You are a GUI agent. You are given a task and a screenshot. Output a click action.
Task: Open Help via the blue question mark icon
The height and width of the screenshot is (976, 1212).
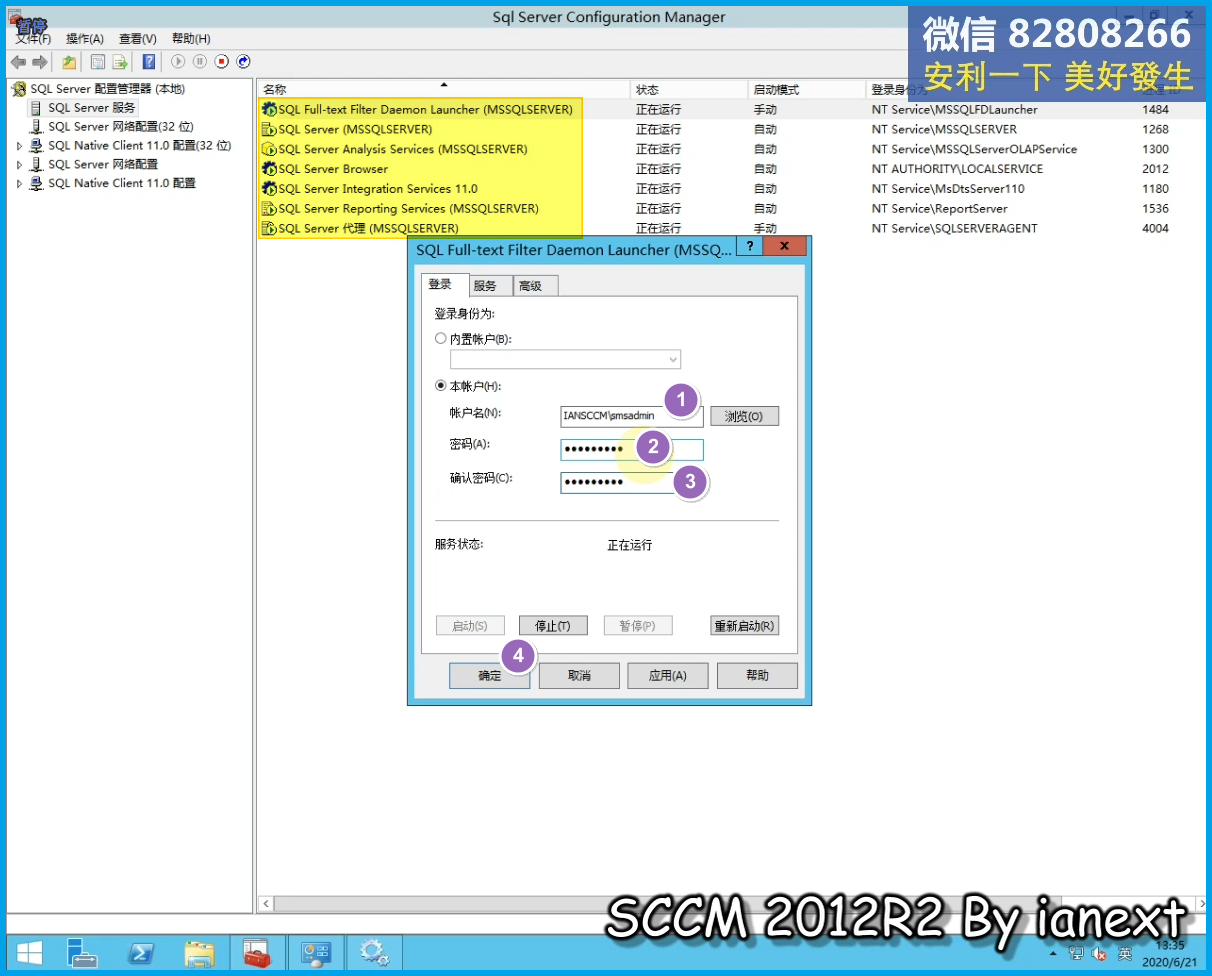[x=149, y=62]
